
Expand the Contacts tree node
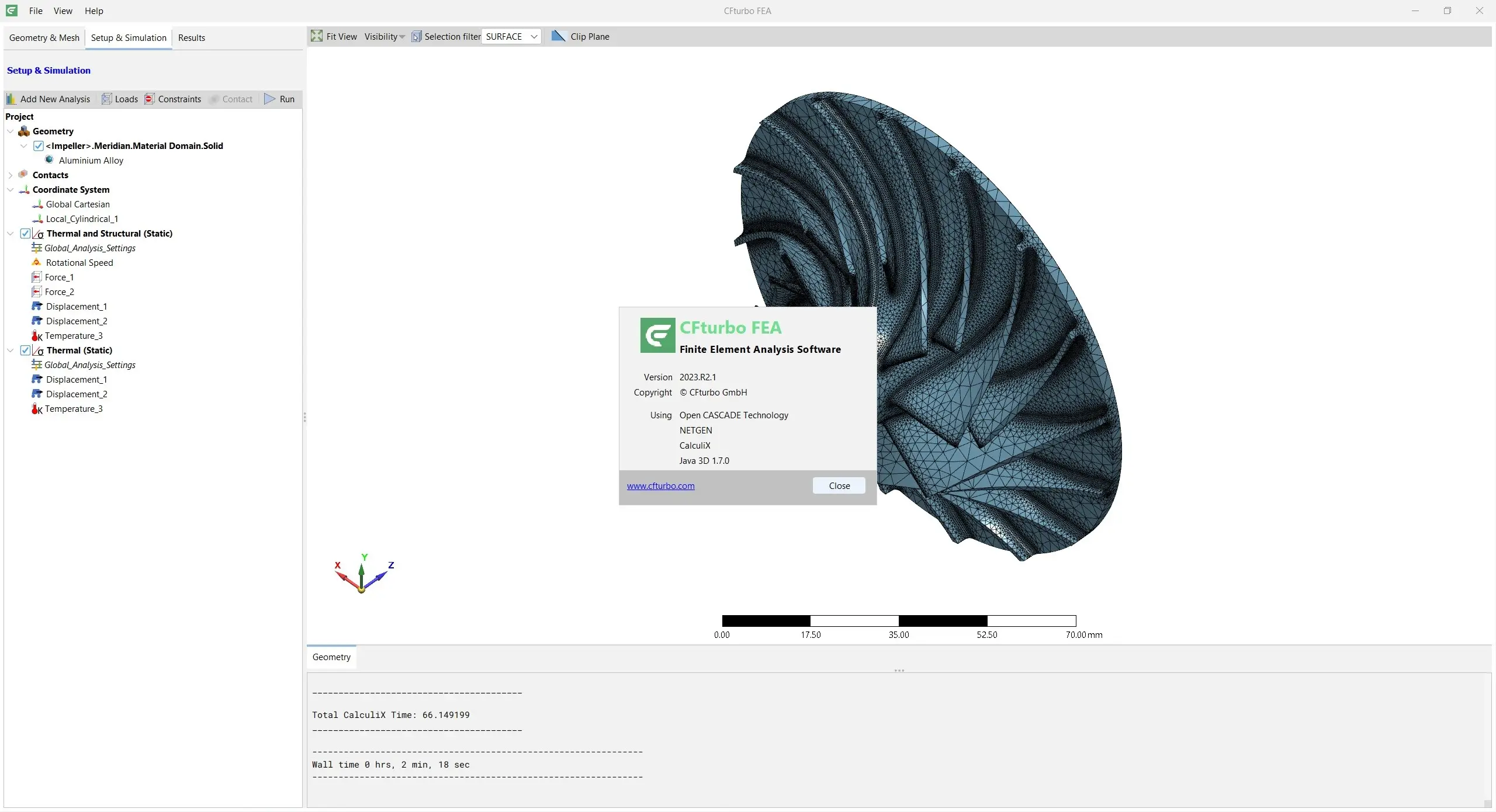10,175
